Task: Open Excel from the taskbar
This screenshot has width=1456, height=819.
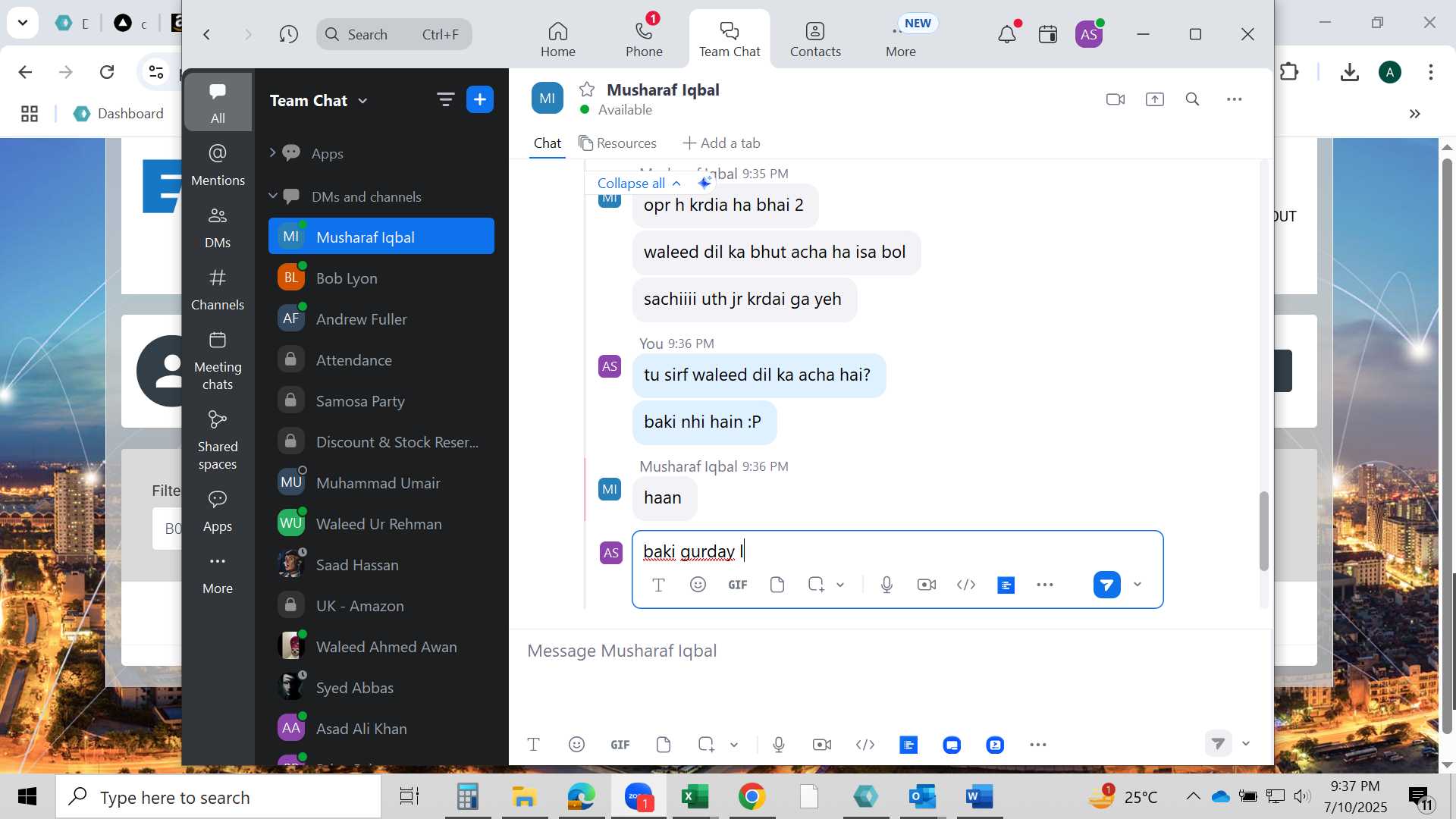Action: click(x=695, y=796)
